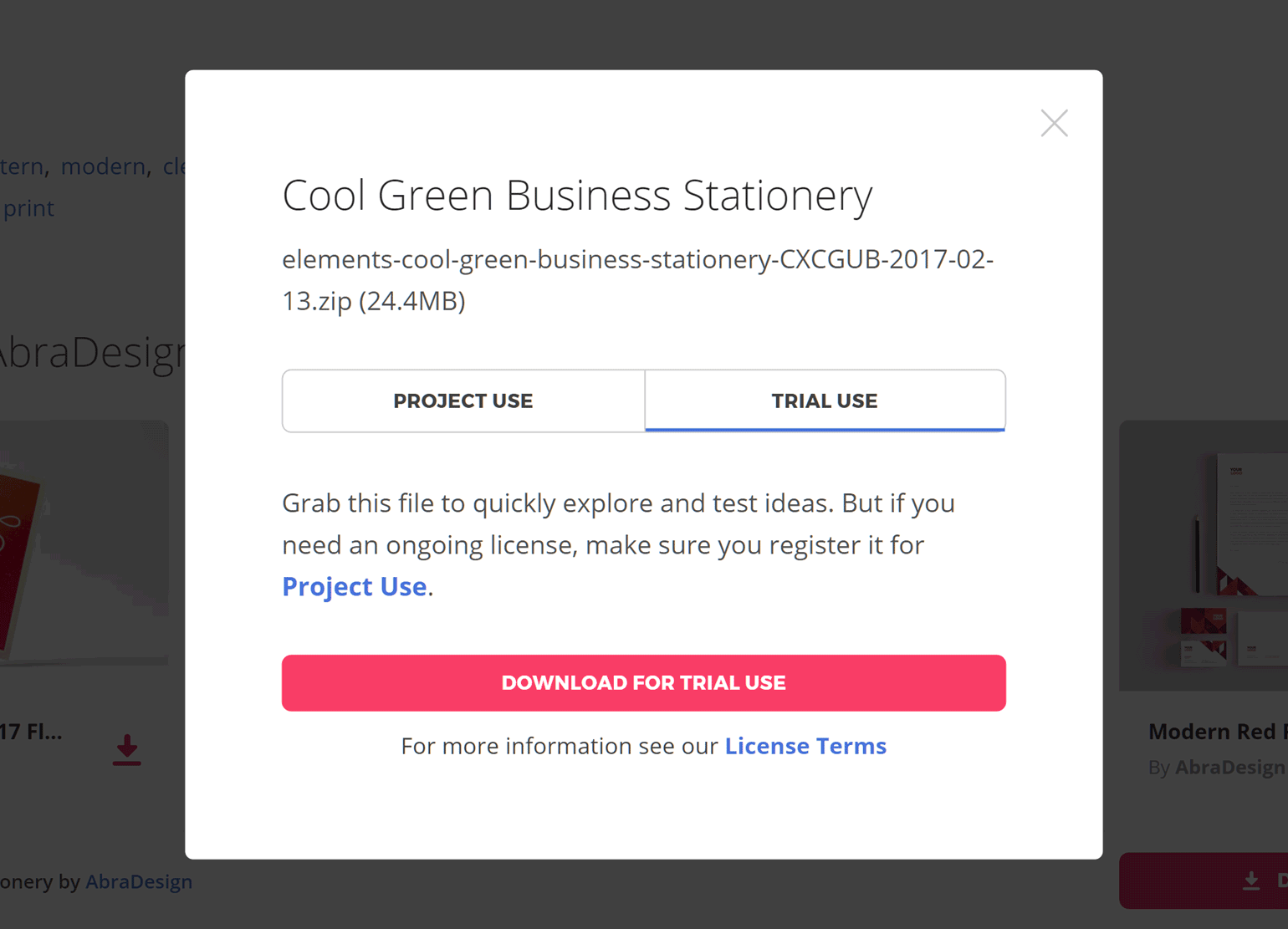
Task: Click download icon in bottom-right crimson button
Action: pyautogui.click(x=1250, y=881)
